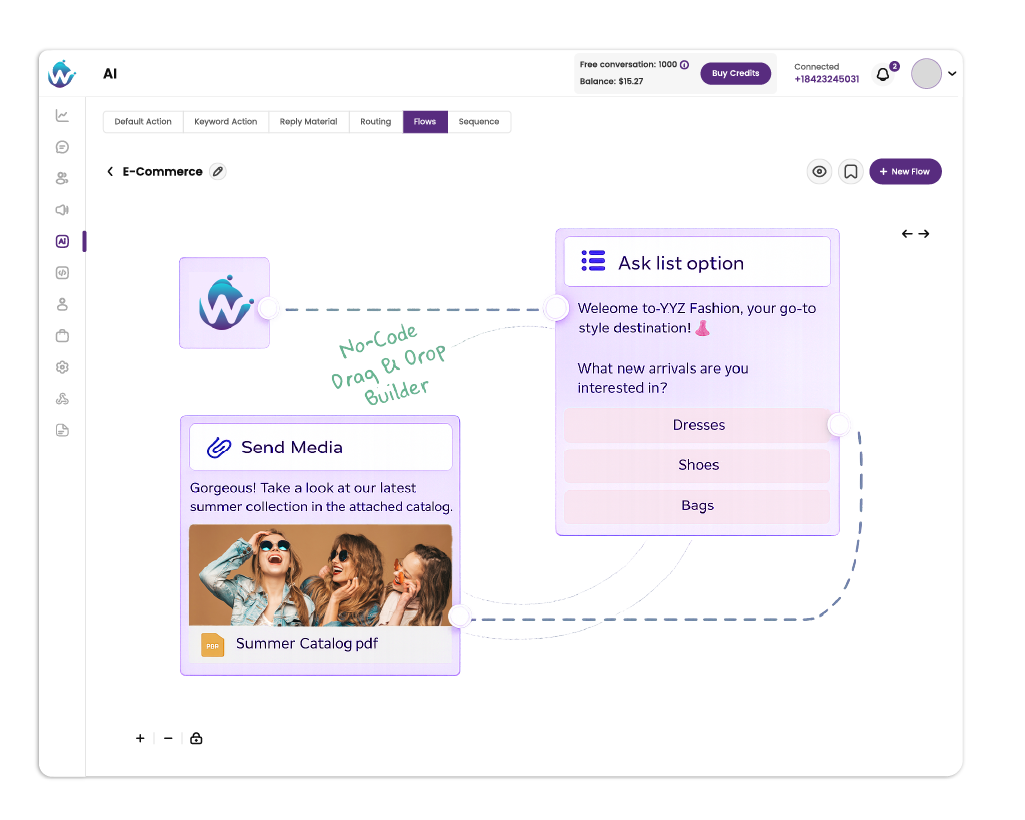Screen dimensions: 1025x820
Task: Click the 'Gorgeous! Take a look' message text
Action: (321, 497)
